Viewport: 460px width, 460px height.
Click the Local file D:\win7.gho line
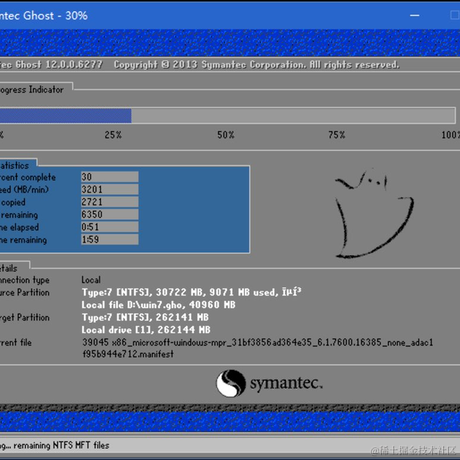[159, 305]
